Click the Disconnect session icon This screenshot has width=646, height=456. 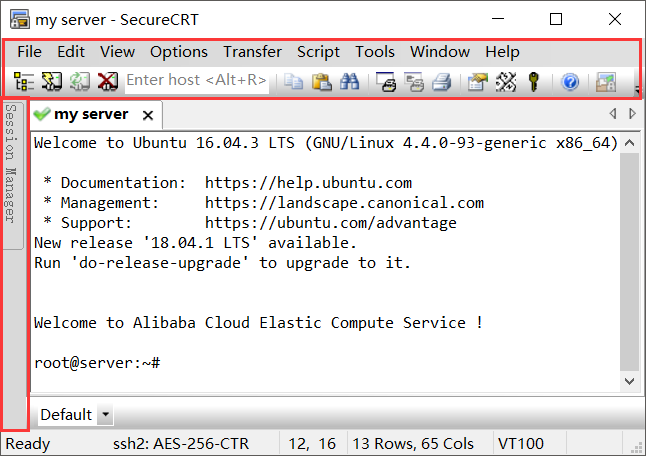[108, 81]
